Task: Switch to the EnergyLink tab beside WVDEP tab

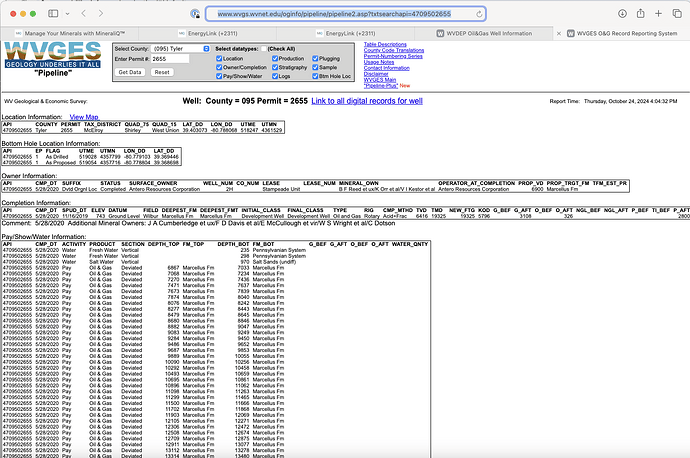Action: point(346,33)
